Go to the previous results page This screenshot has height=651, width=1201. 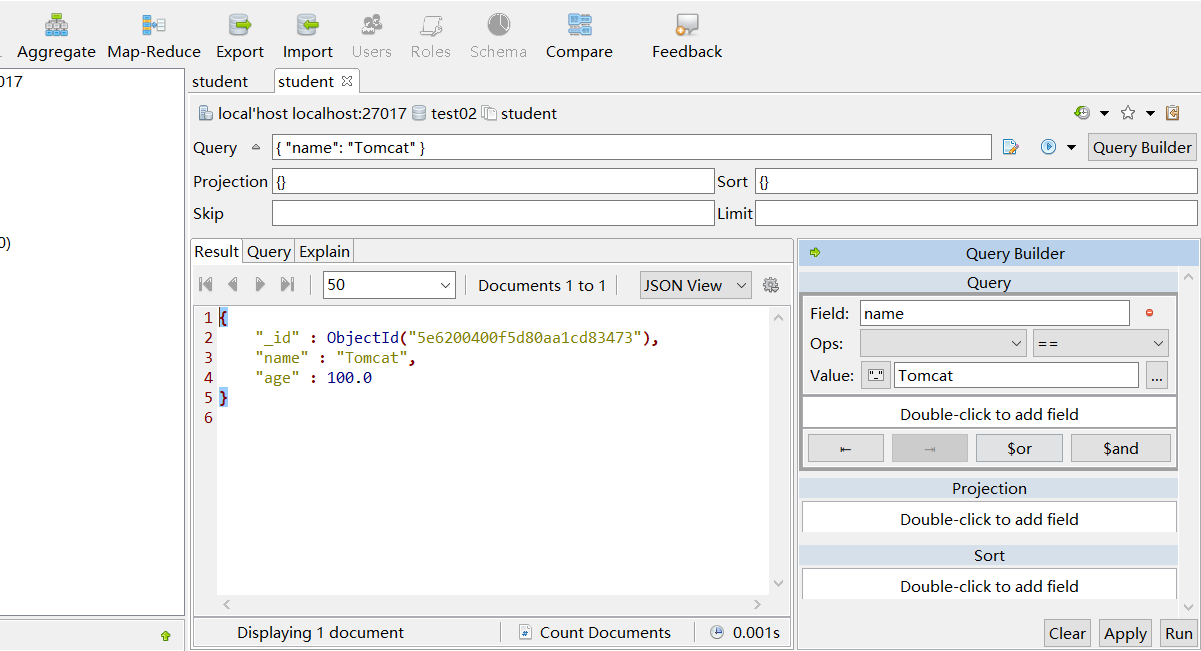232,284
